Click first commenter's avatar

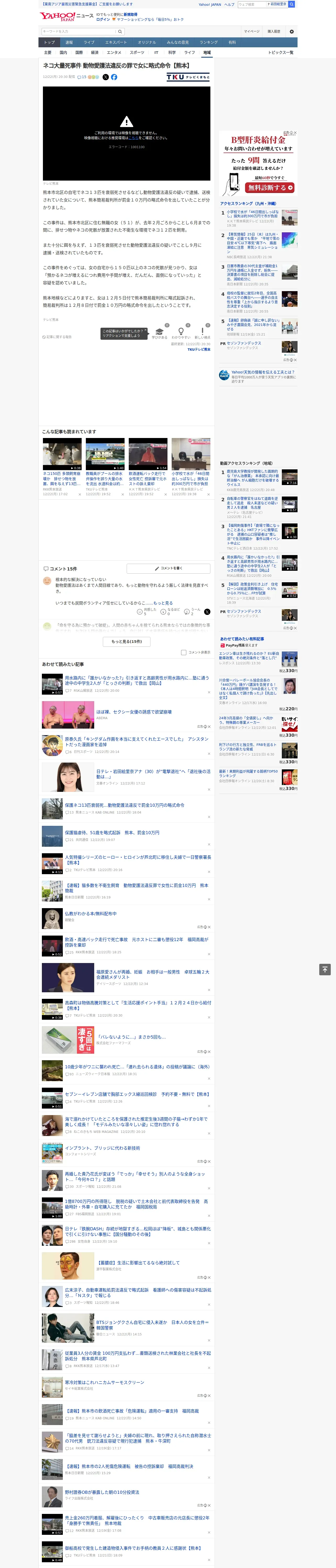47,581
